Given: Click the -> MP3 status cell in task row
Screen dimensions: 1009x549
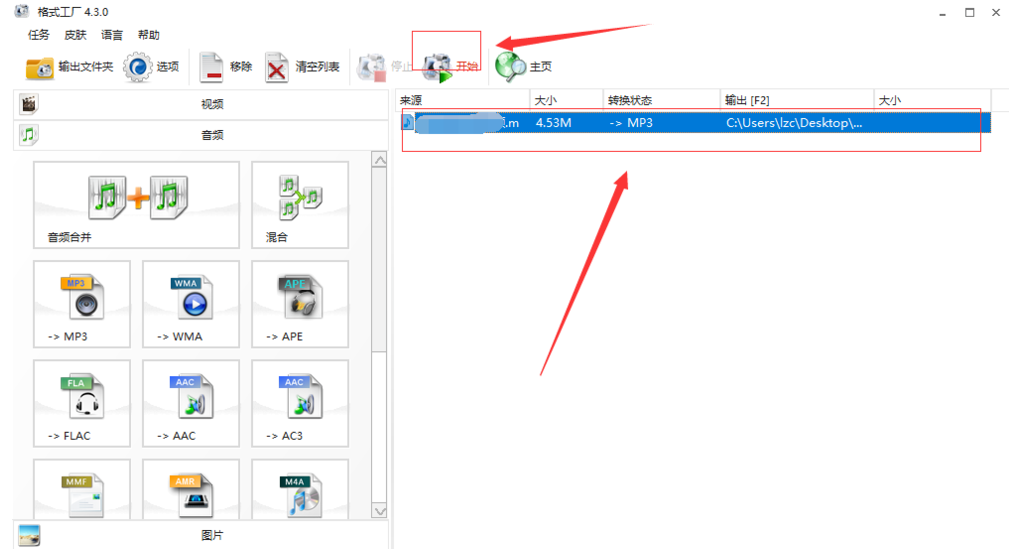Looking at the screenshot, I should [631, 123].
